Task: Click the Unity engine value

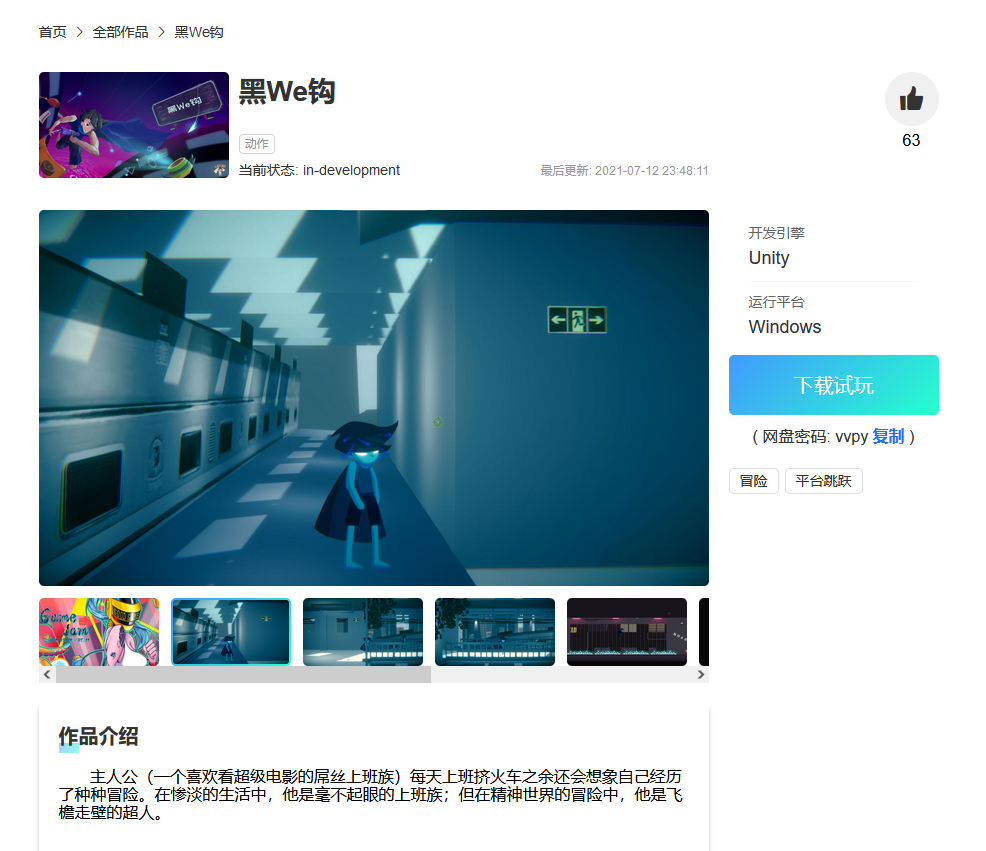Action: click(769, 258)
